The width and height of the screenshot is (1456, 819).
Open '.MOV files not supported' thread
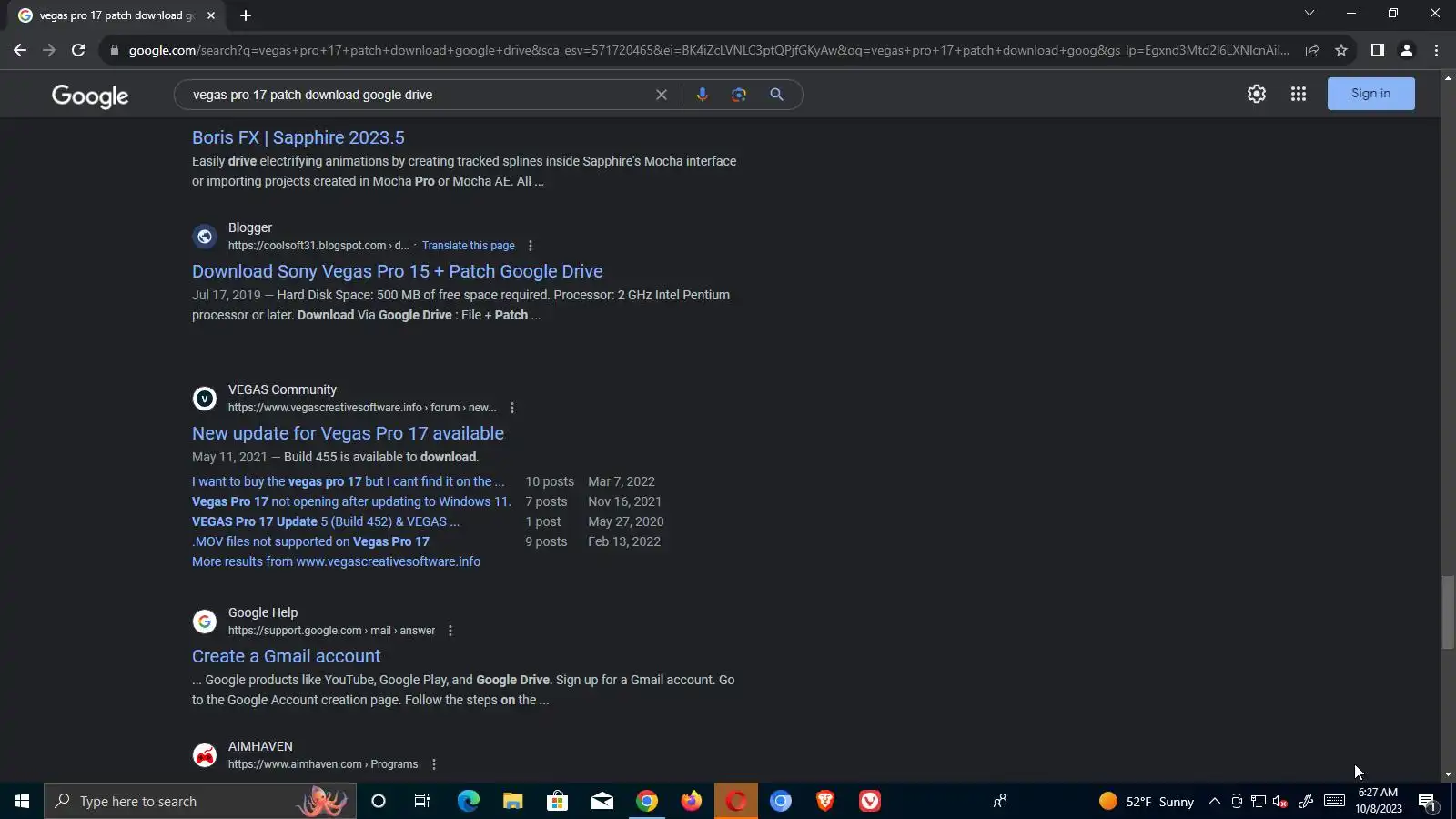(310, 541)
